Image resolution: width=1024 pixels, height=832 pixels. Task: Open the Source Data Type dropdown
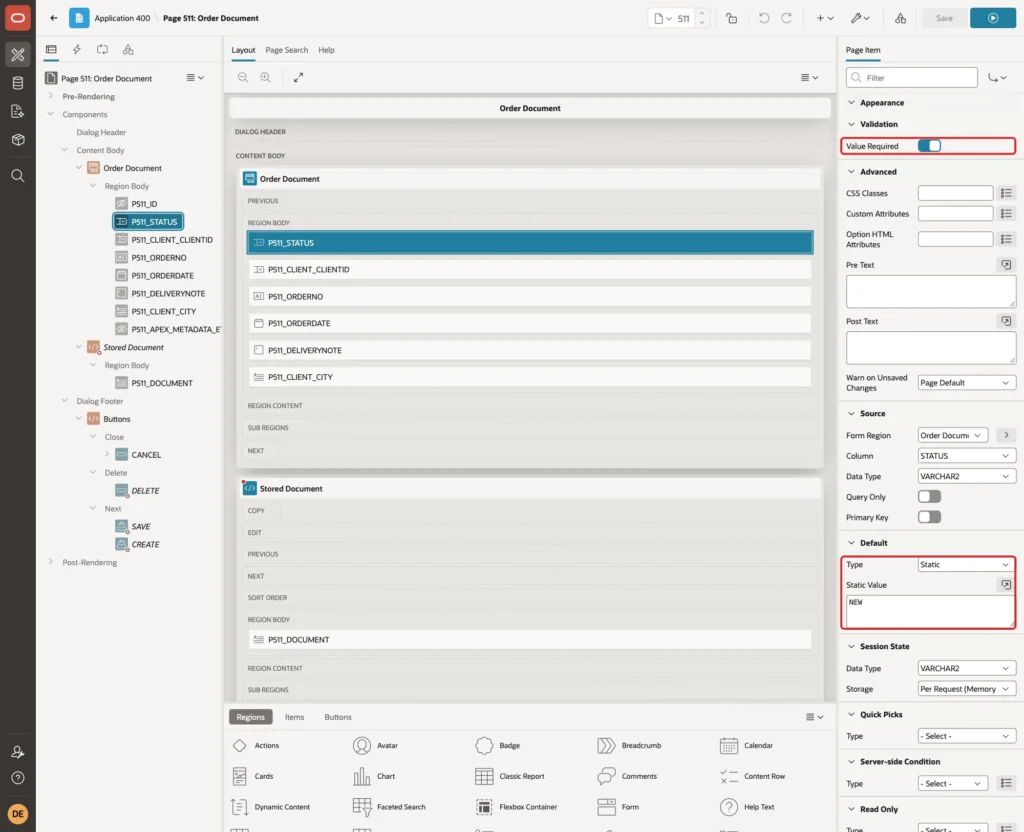(x=966, y=476)
